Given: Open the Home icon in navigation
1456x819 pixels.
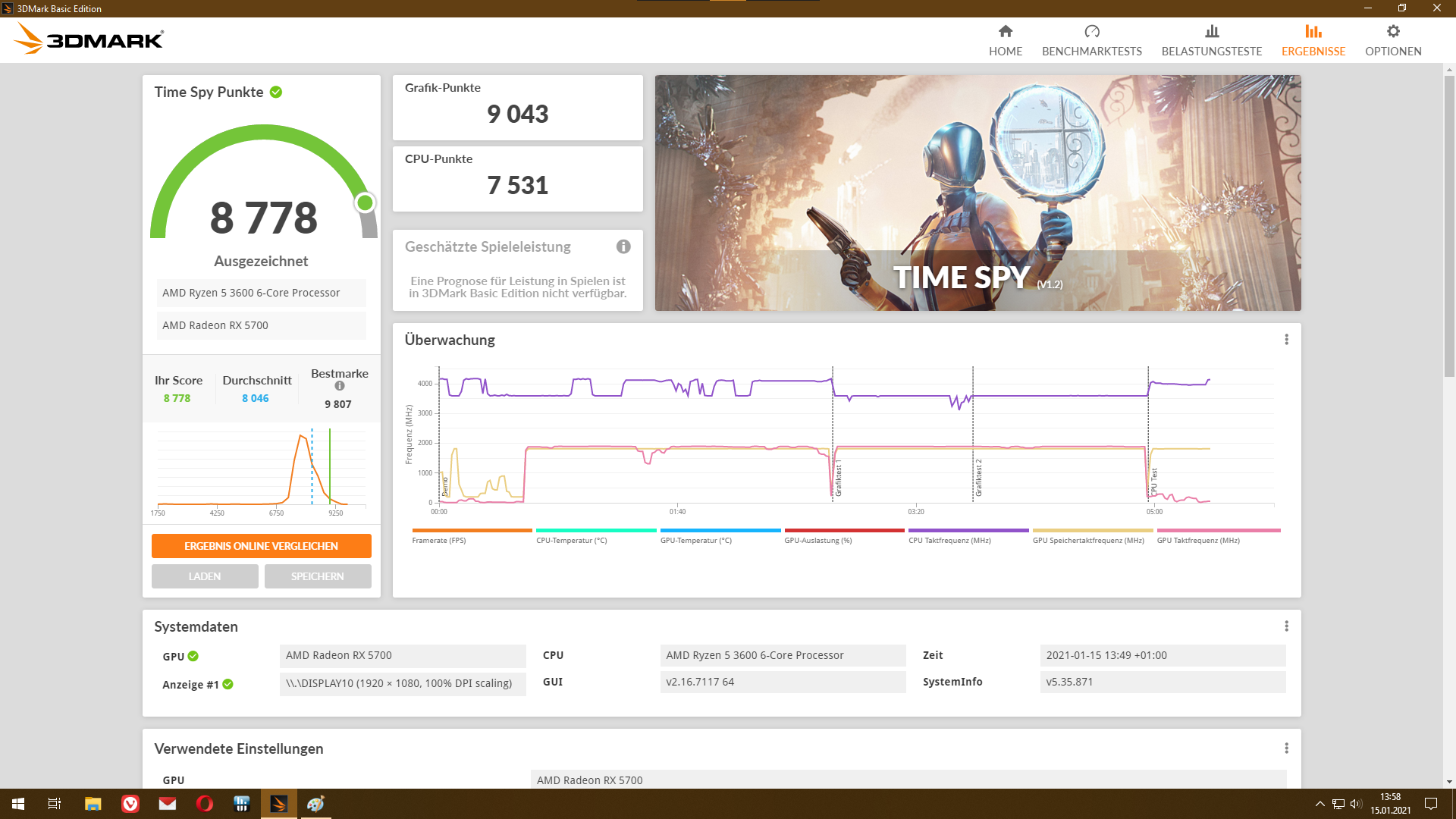Looking at the screenshot, I should pos(1005,31).
